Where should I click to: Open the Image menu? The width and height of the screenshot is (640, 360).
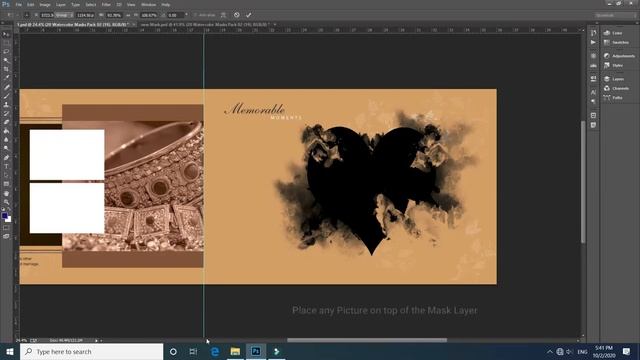[45, 4]
